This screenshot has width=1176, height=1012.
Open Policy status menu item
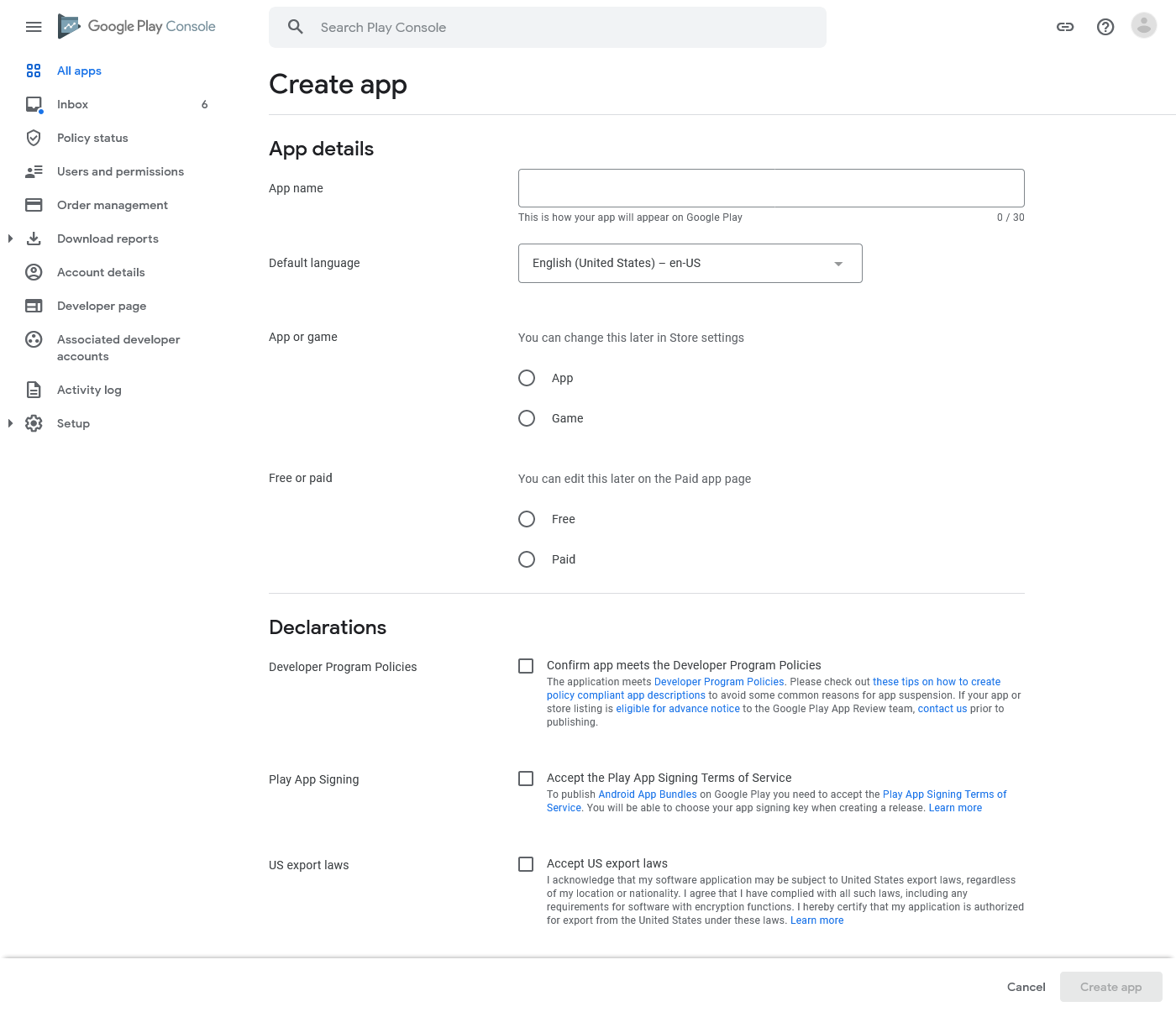click(x=92, y=138)
